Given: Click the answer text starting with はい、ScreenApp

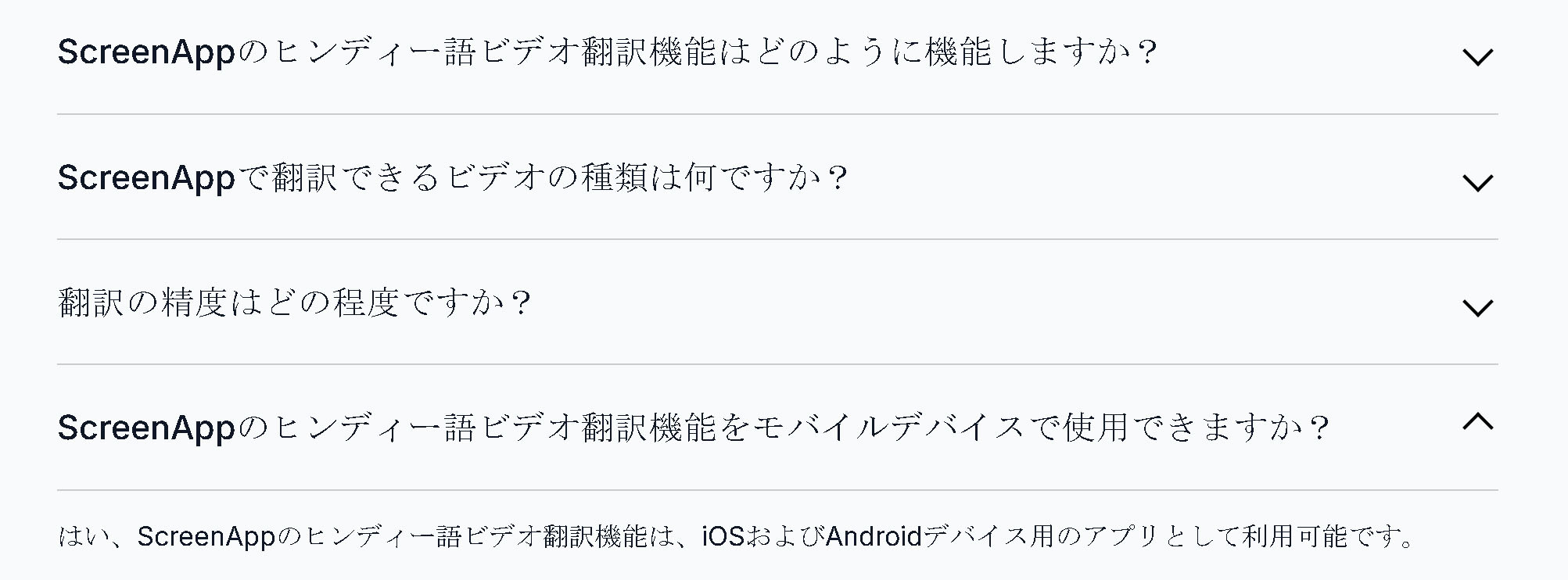Looking at the screenshot, I should click(x=735, y=537).
